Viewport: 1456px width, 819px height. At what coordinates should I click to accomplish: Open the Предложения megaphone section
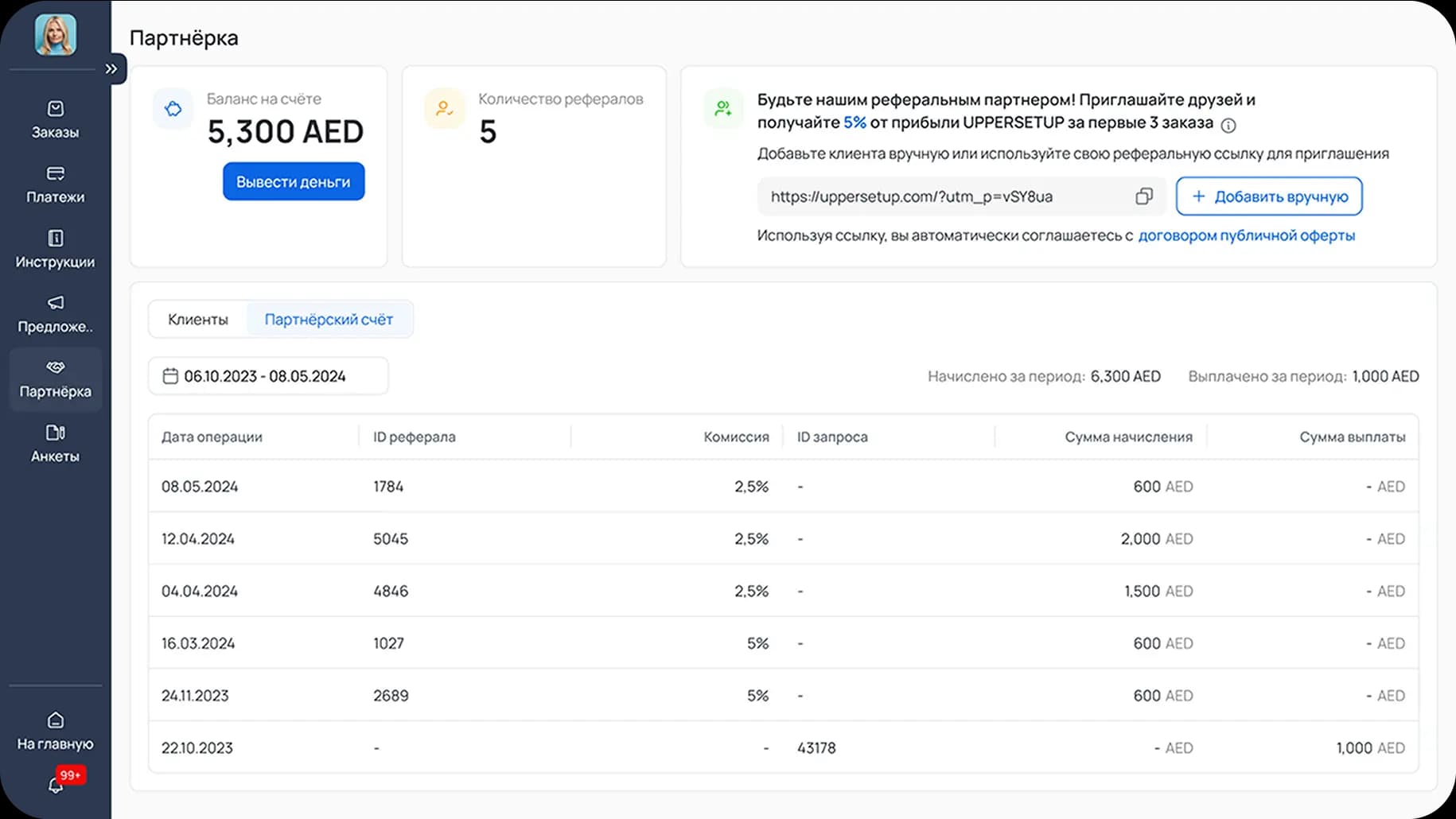point(55,313)
